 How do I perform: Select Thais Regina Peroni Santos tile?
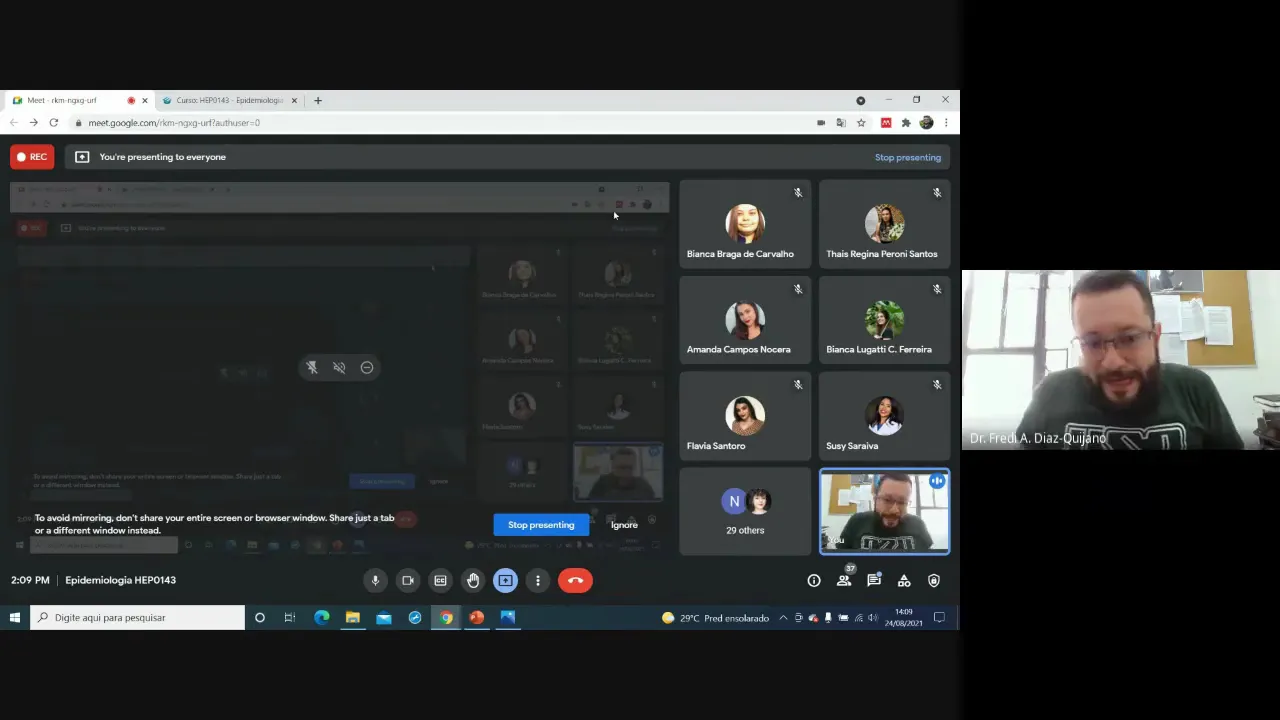884,224
